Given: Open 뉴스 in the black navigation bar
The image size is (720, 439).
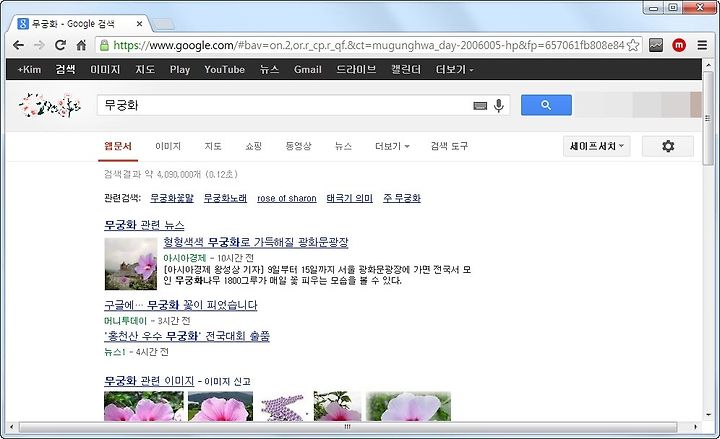Looking at the screenshot, I should tap(269, 69).
